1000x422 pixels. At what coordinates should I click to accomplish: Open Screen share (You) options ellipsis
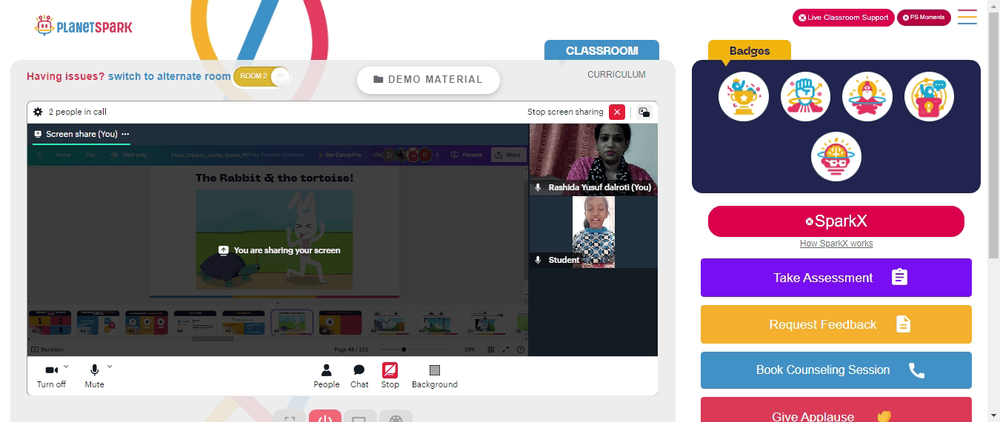click(126, 134)
